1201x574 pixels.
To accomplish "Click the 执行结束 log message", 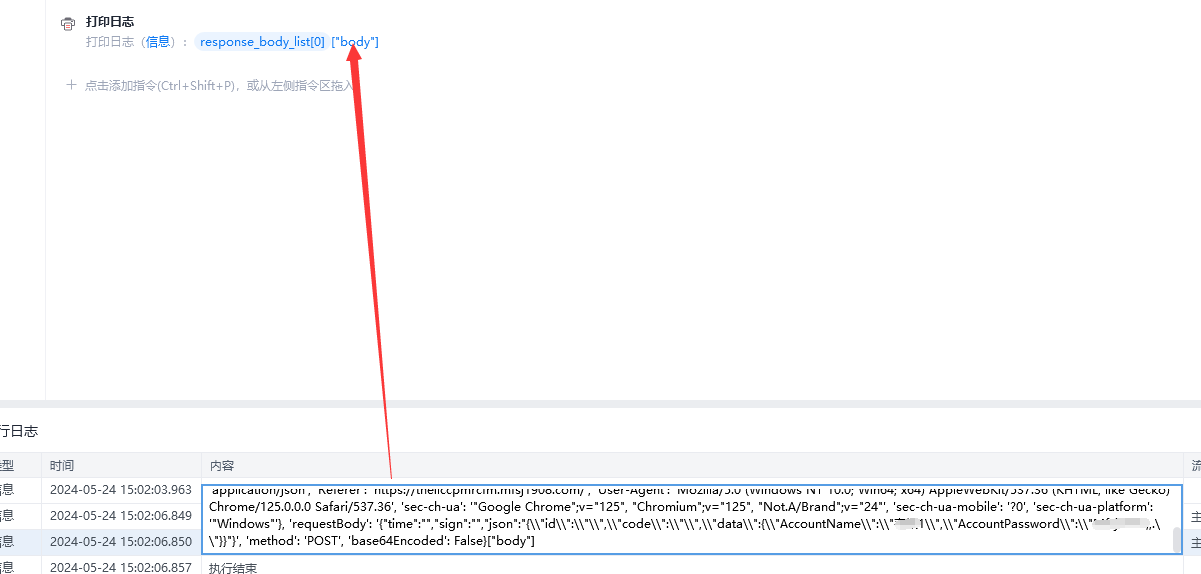I will point(233,567).
